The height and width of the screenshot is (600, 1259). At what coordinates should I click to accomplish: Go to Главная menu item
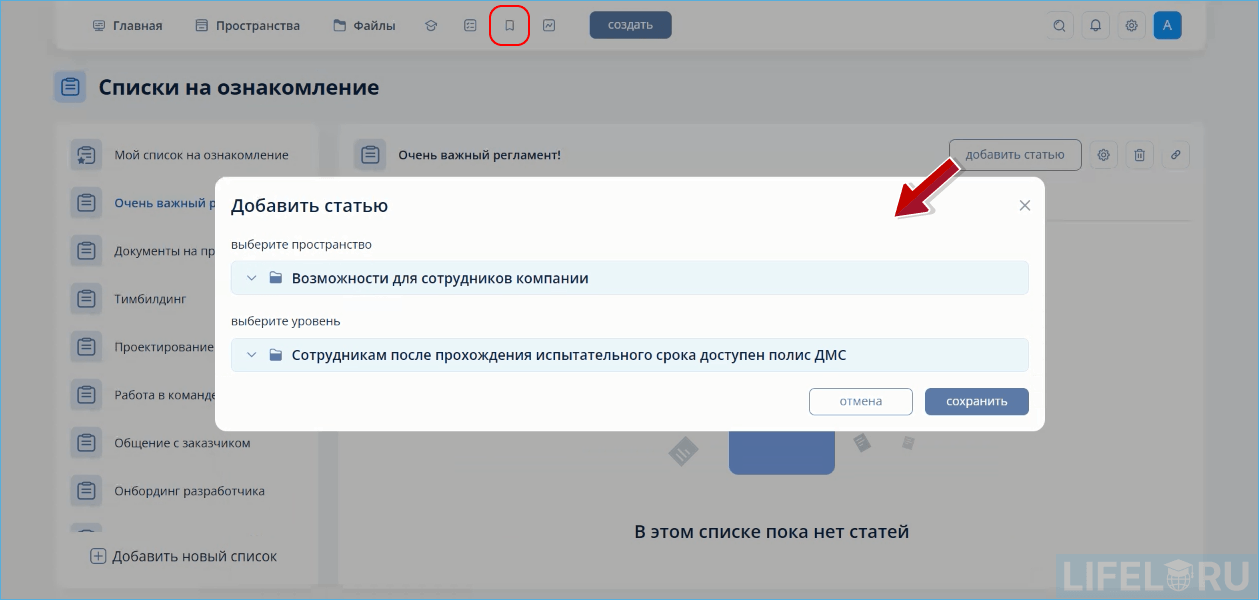click(x=128, y=25)
